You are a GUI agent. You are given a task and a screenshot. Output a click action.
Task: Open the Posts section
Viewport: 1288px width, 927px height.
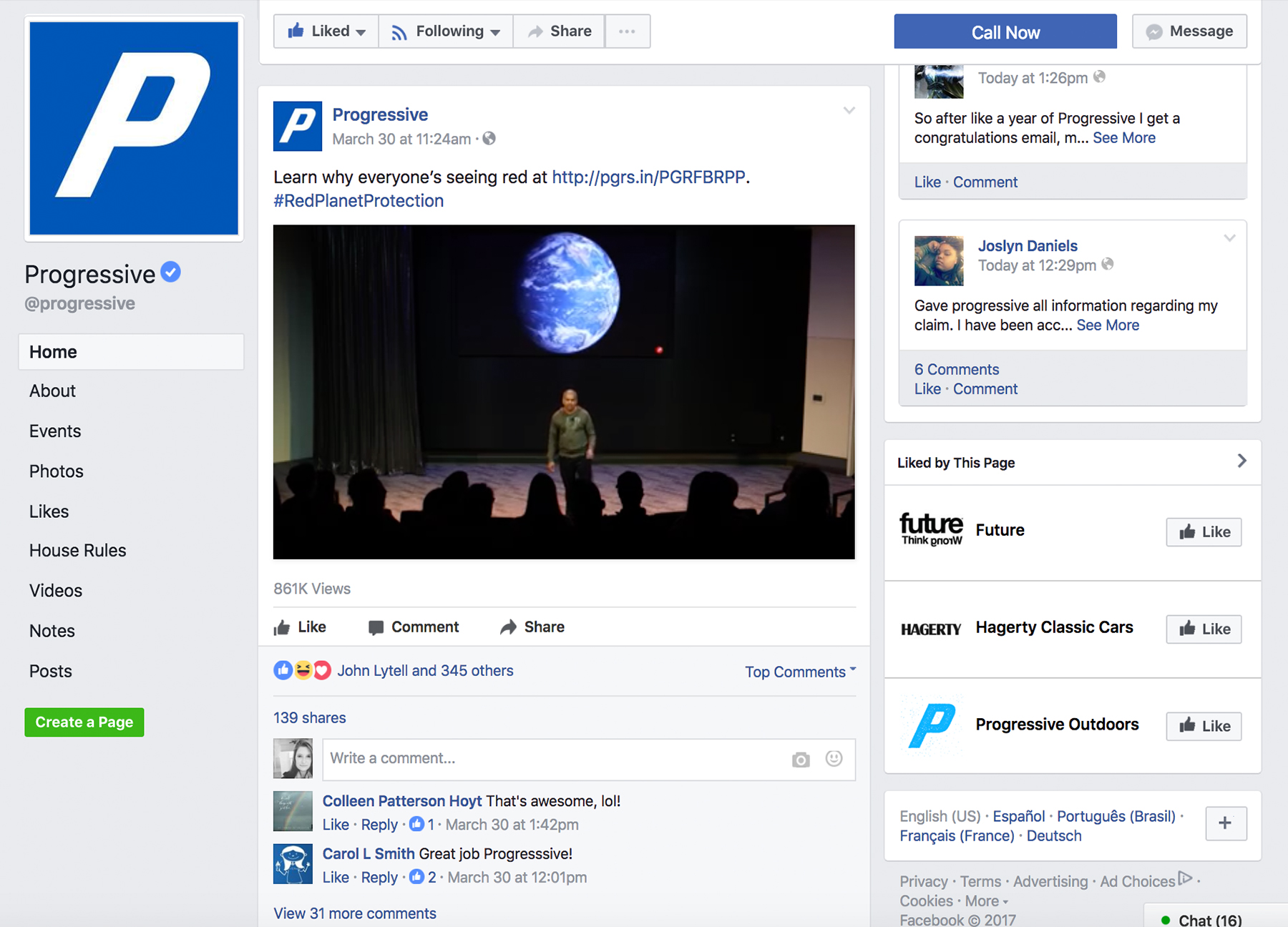point(51,671)
